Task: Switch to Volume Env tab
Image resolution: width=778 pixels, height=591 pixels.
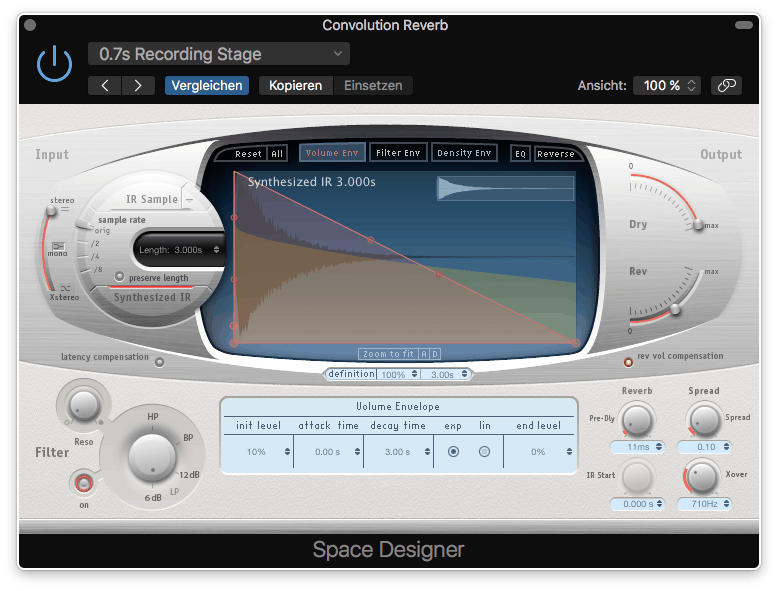Action: pos(332,153)
